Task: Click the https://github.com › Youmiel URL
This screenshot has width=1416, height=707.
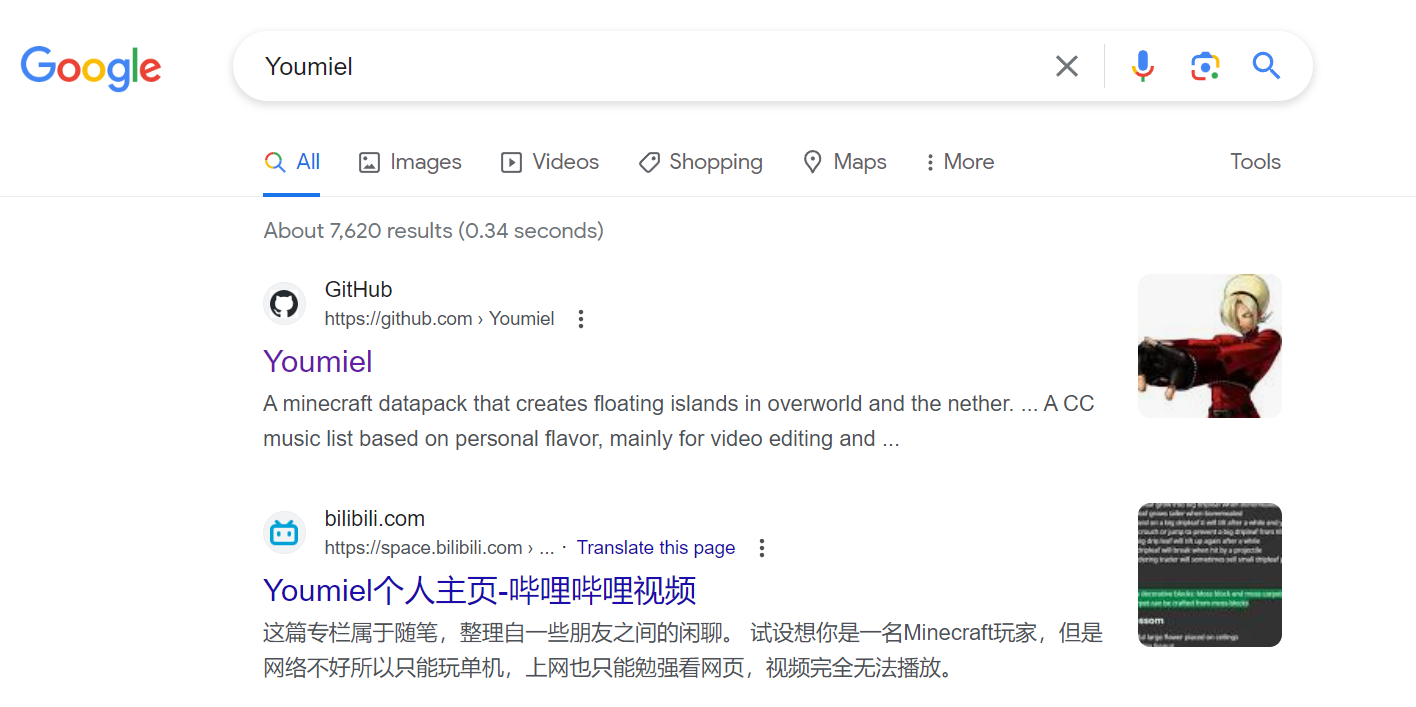Action: [x=439, y=319]
